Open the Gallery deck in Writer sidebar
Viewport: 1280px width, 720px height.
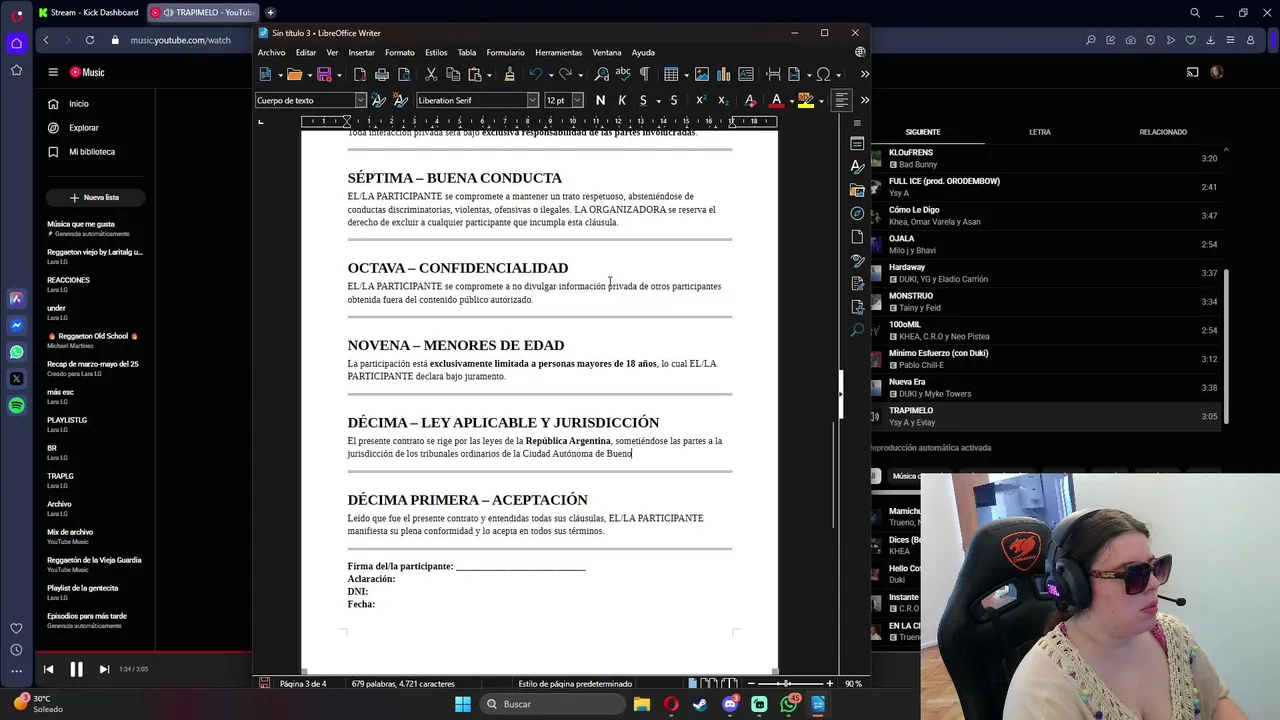click(x=857, y=190)
